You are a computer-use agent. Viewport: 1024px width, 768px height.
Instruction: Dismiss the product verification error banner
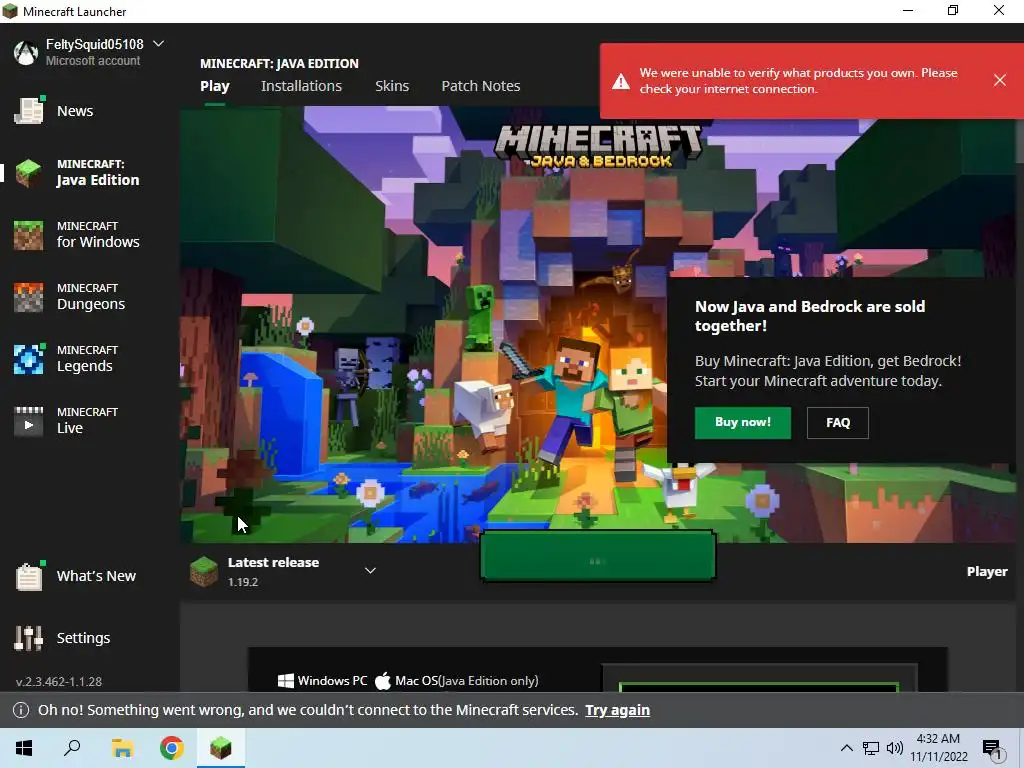coord(999,80)
